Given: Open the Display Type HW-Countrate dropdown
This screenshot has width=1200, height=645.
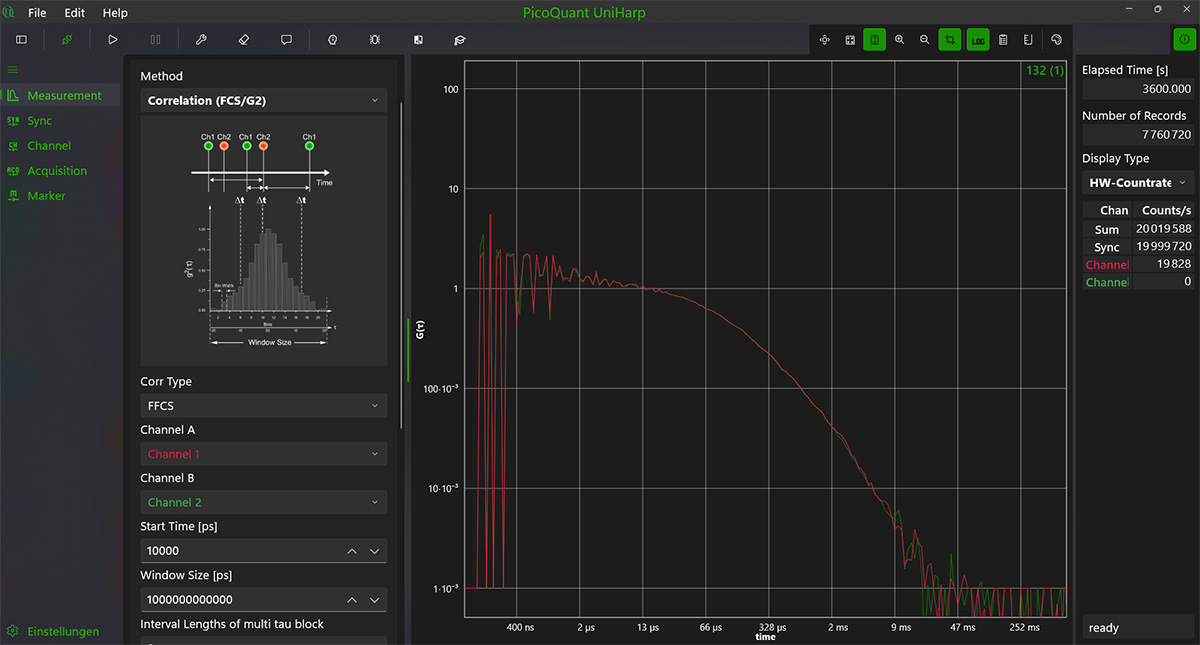Looking at the screenshot, I should 1138,182.
